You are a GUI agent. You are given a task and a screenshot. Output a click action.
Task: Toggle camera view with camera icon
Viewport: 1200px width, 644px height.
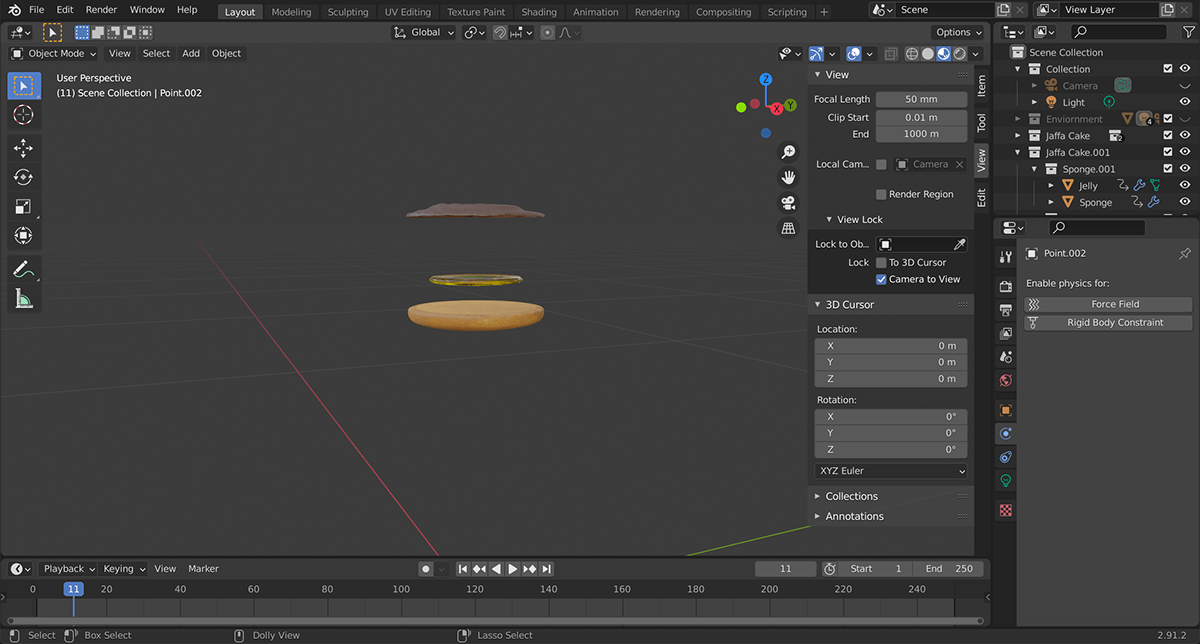[788, 203]
